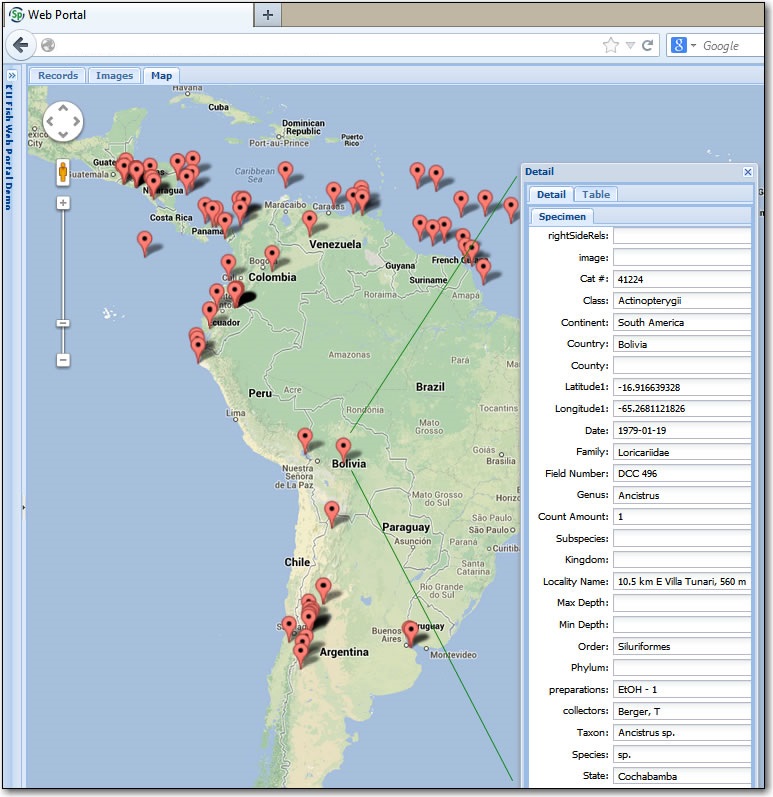
Task: Select the Specimen tab
Action: pos(563,216)
